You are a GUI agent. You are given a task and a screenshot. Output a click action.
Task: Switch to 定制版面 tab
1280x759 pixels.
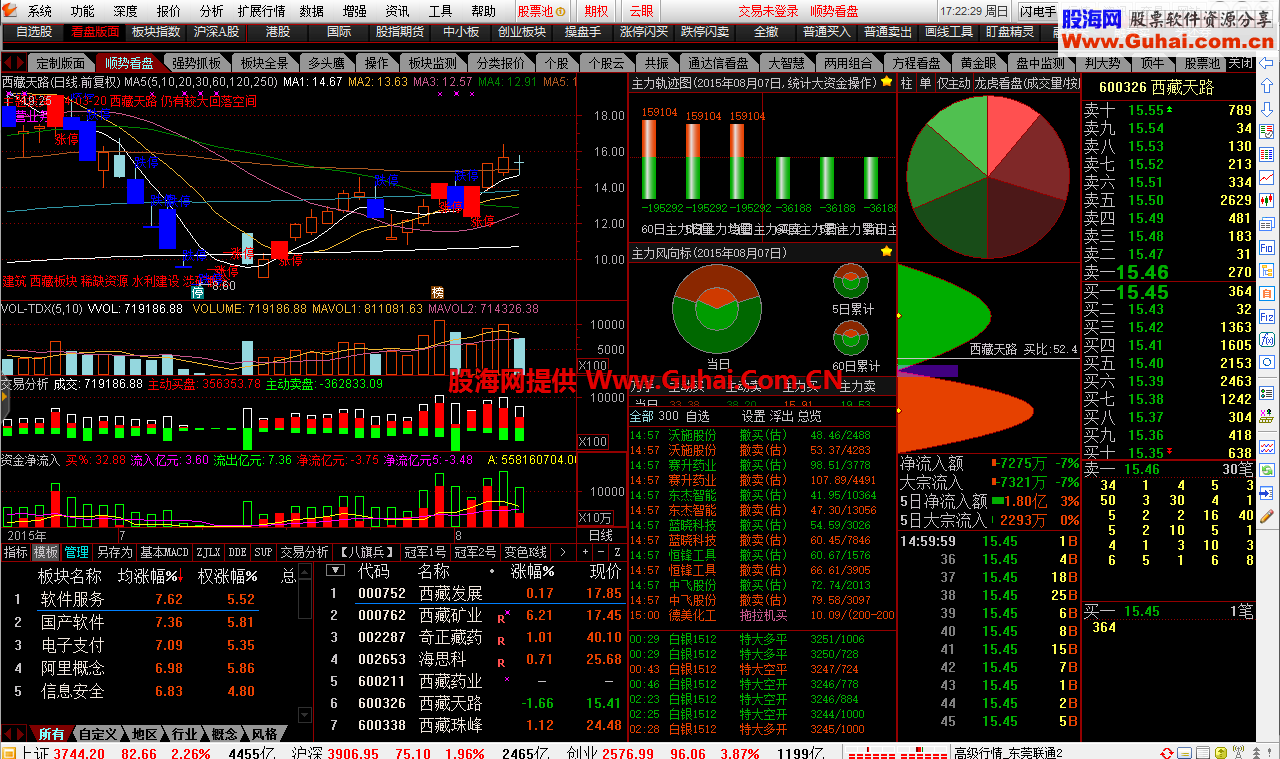tap(61, 63)
